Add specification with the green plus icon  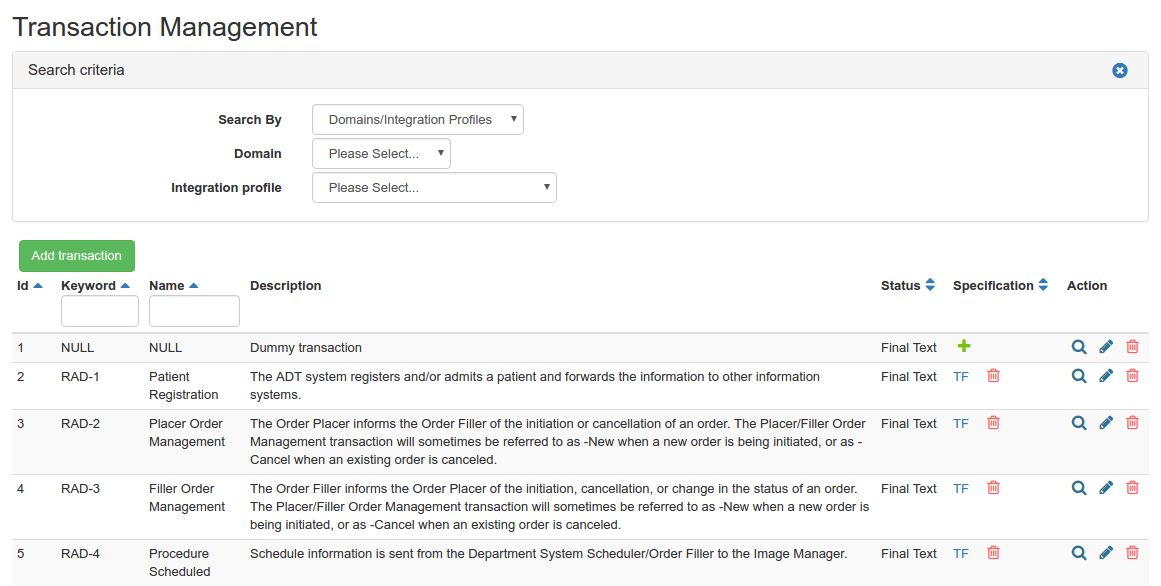tap(964, 346)
